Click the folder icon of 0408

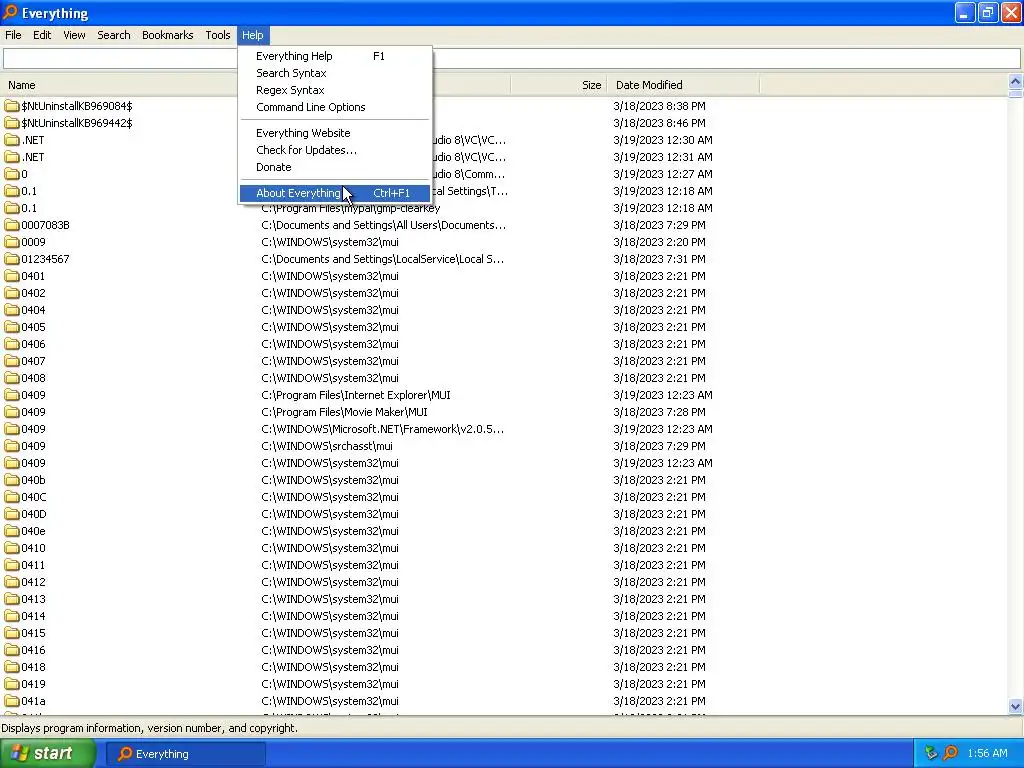12,377
